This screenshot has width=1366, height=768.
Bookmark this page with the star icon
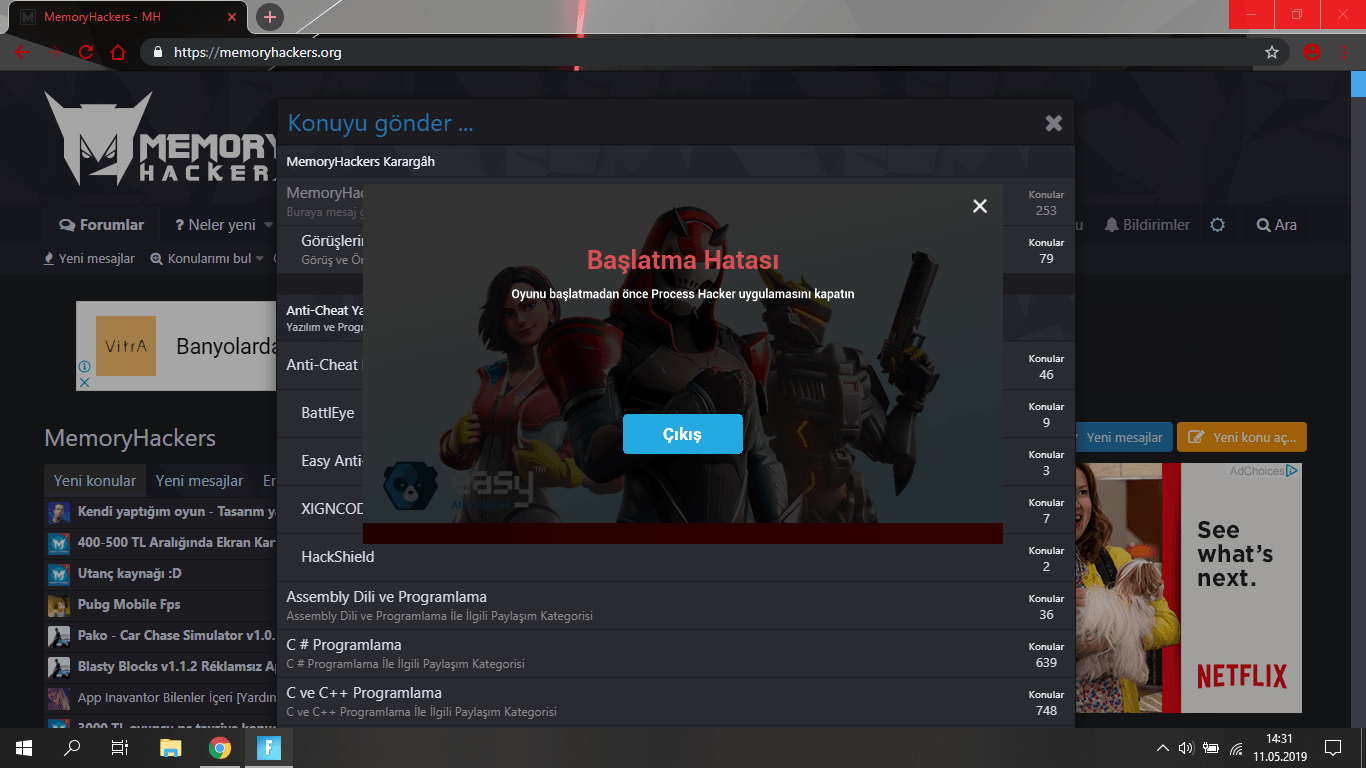click(x=1272, y=52)
